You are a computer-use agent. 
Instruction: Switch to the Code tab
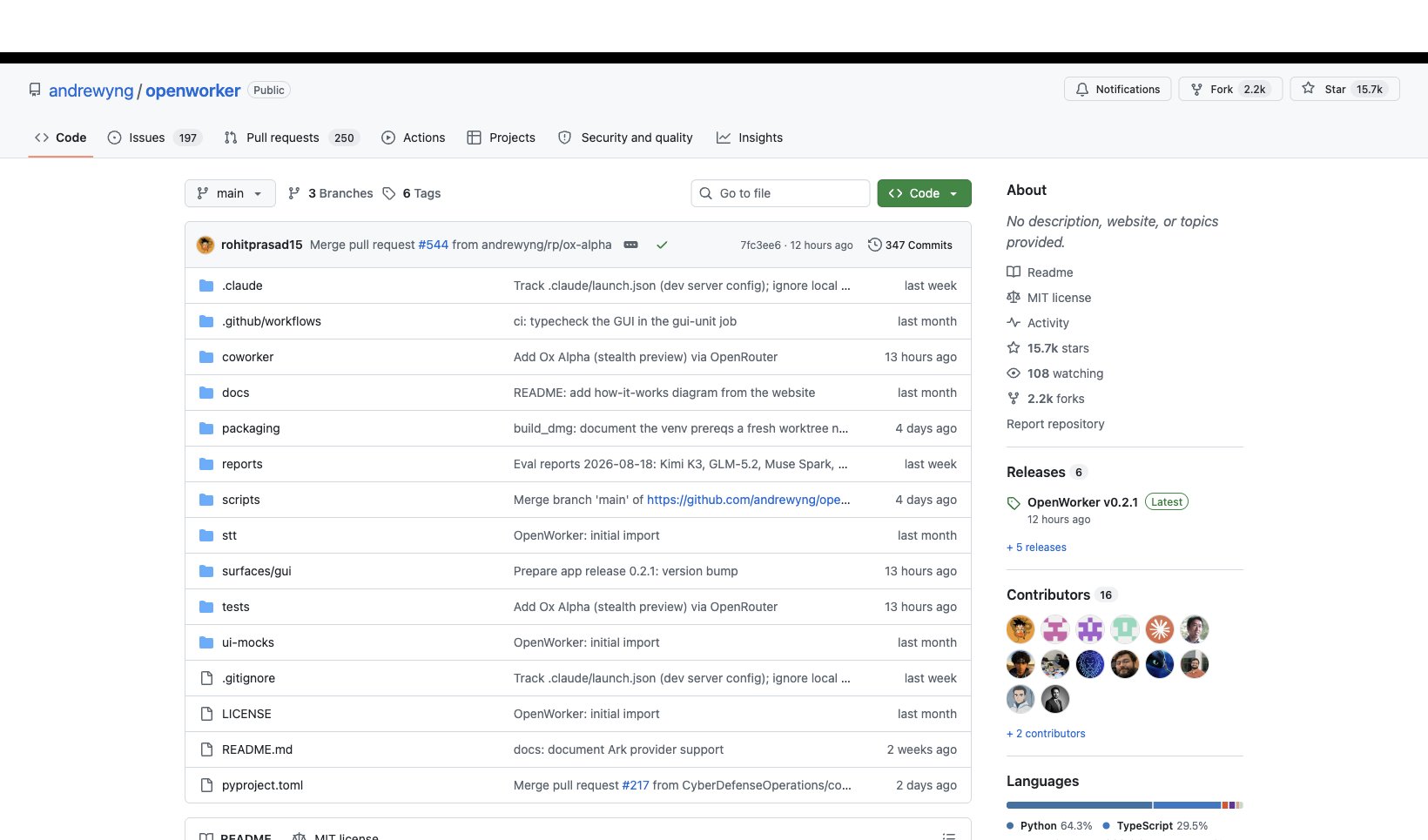60,138
